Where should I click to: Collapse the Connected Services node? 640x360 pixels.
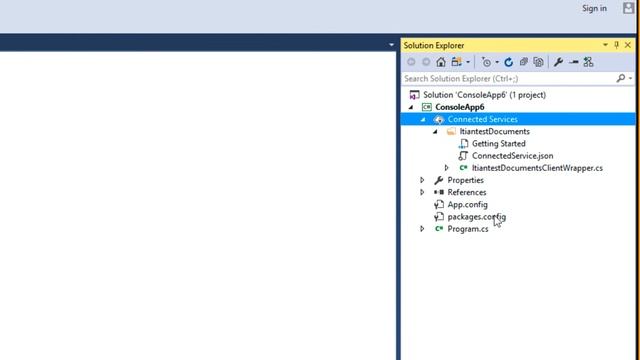coord(423,120)
